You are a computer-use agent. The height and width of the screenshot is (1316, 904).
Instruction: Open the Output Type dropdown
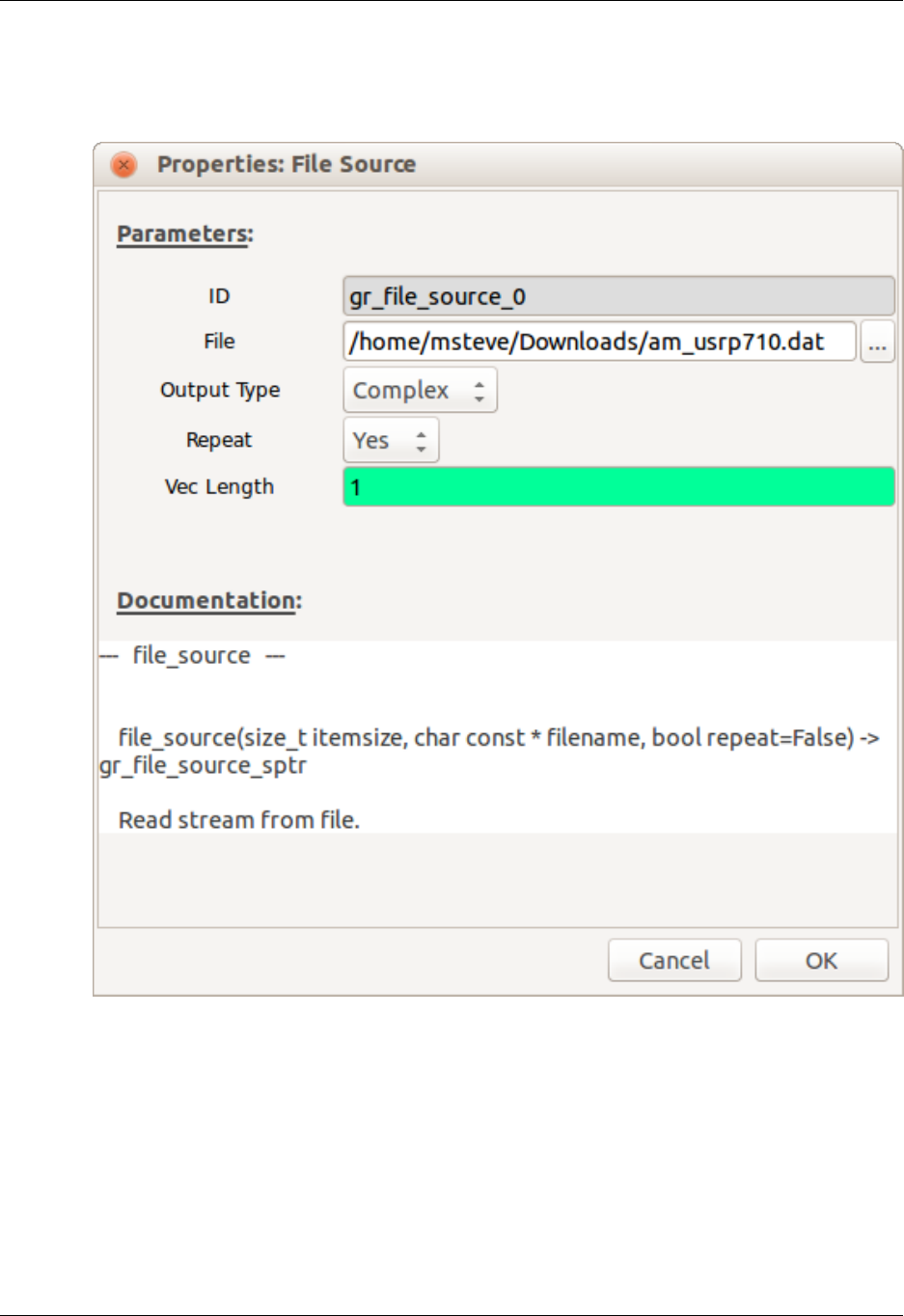pos(420,391)
